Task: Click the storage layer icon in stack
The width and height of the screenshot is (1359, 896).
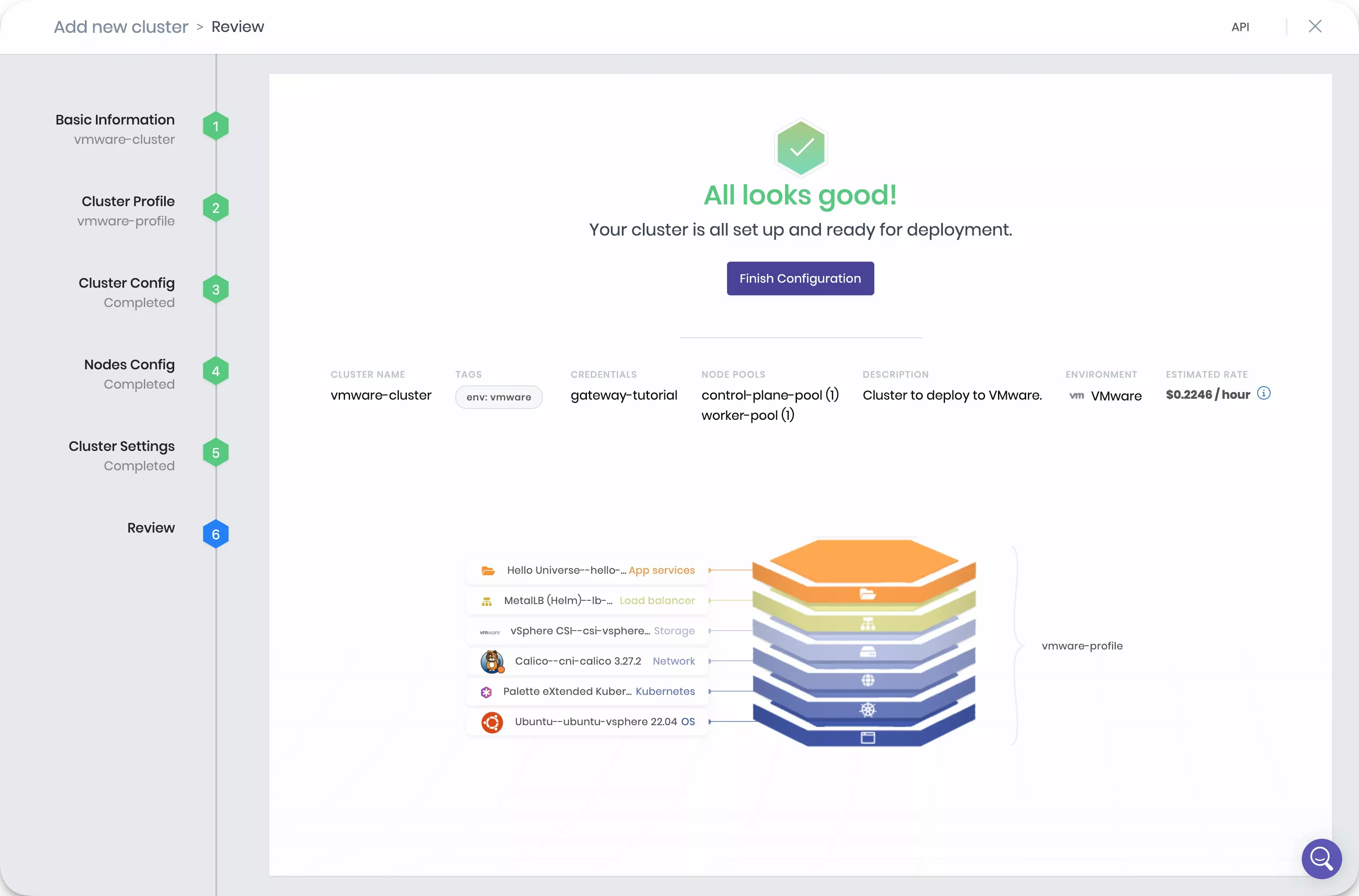Action: click(868, 652)
